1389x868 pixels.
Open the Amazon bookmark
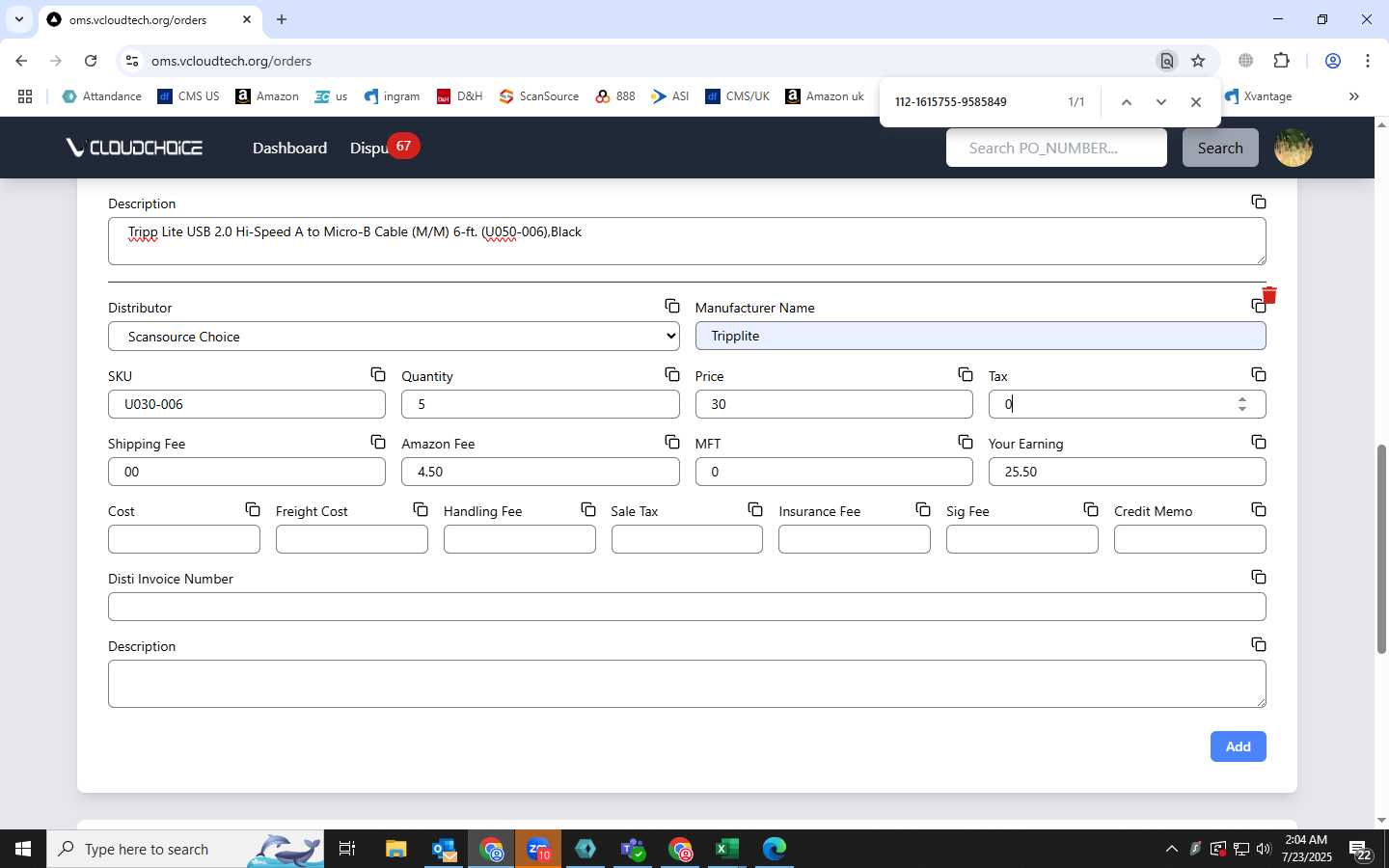267,96
